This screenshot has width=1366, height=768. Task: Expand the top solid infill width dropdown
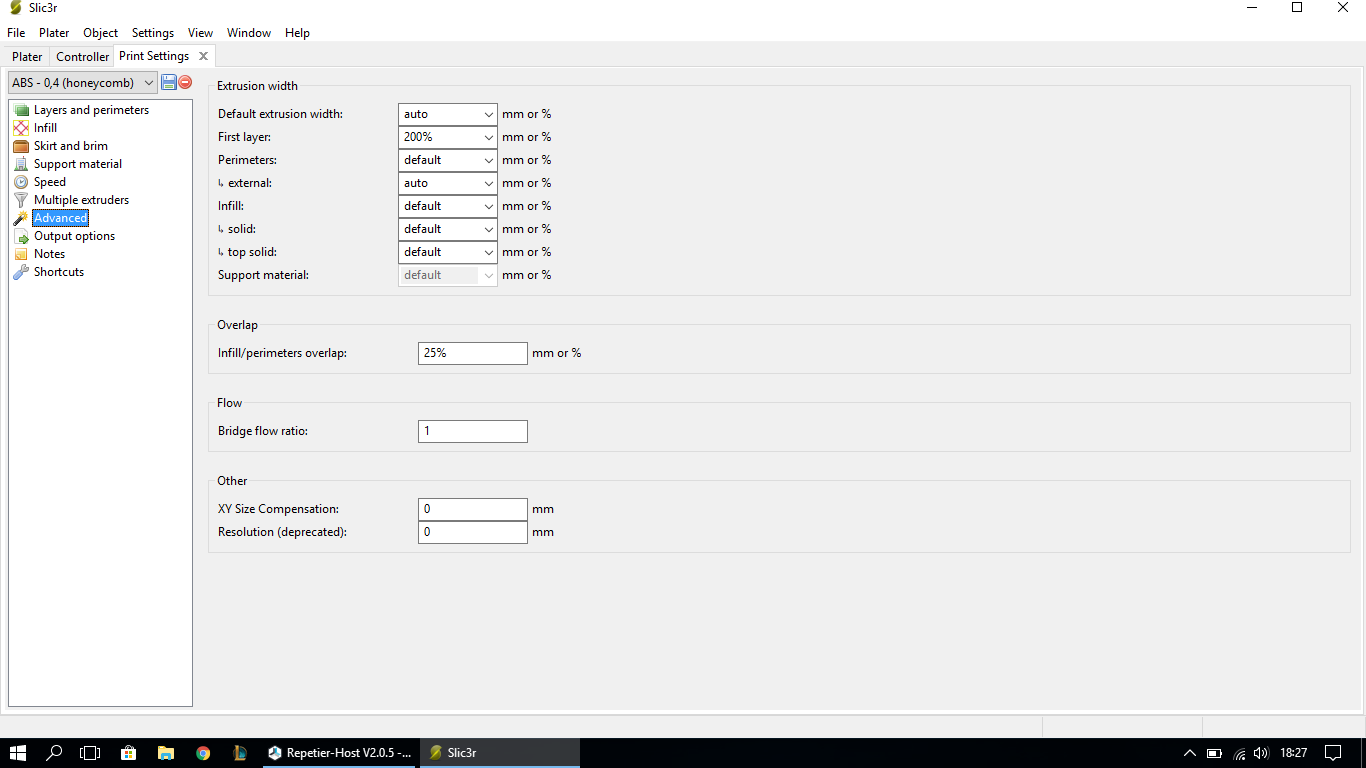pos(488,252)
